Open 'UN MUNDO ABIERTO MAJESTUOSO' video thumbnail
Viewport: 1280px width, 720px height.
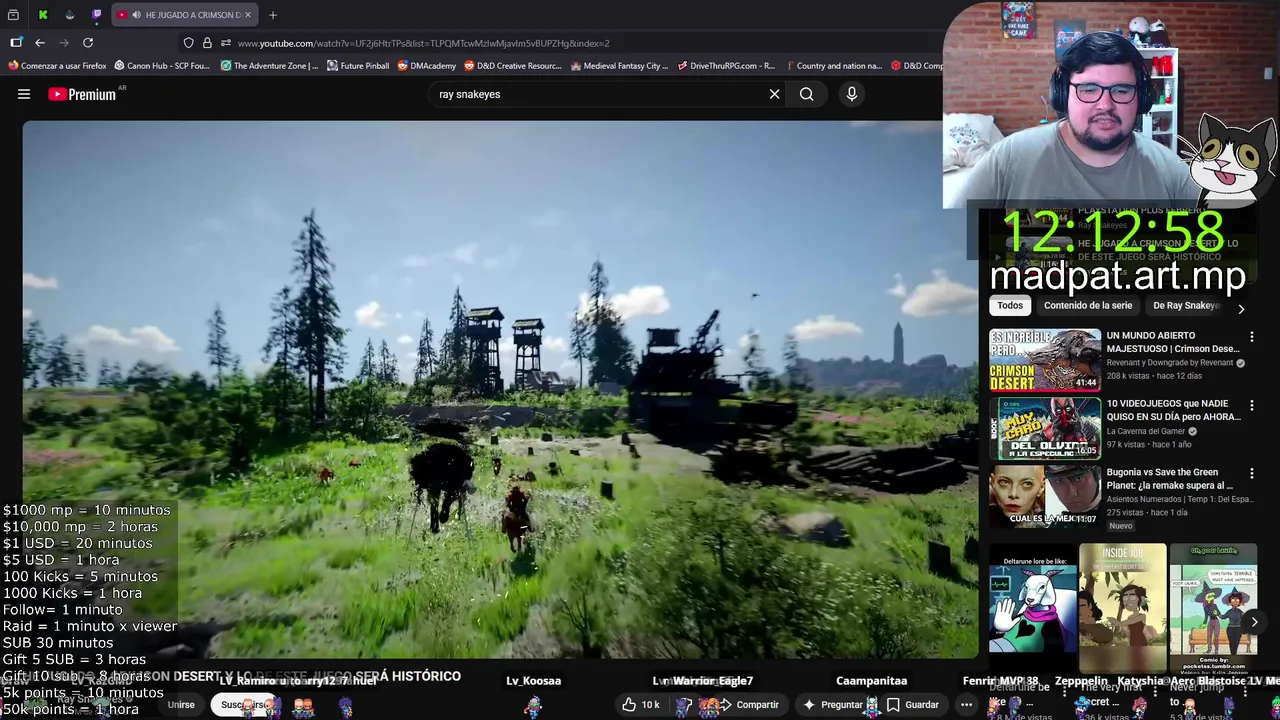[x=1045, y=360]
